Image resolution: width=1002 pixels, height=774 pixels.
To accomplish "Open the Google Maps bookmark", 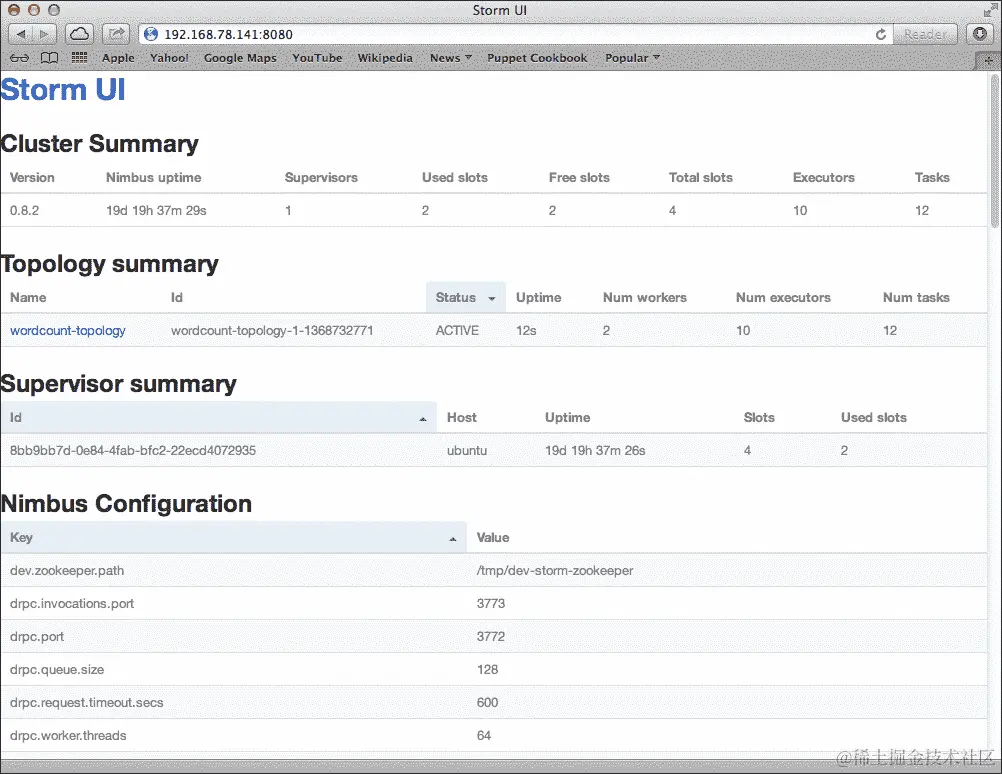I will click(240, 58).
